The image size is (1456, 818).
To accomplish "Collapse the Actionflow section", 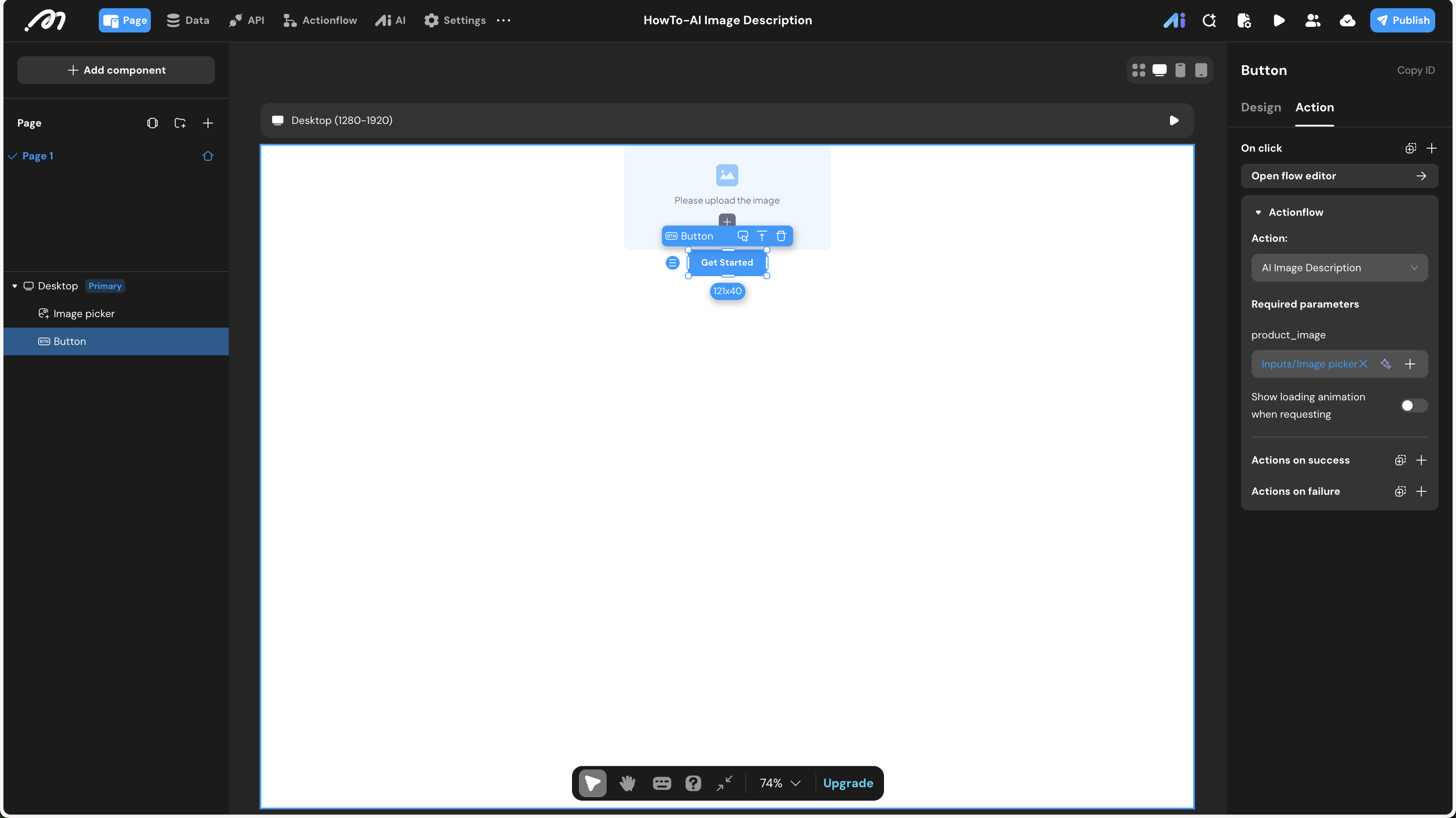I will coord(1258,213).
